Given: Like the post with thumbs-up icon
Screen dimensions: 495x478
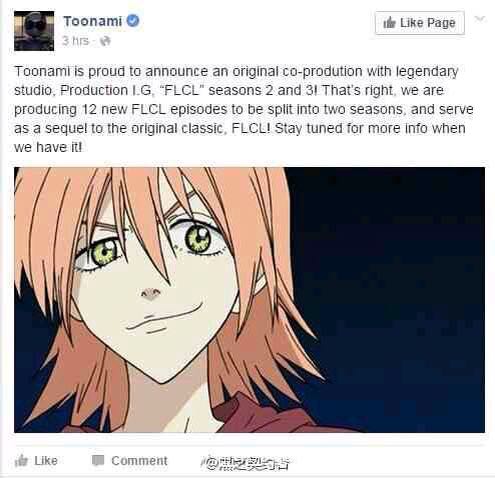Looking at the screenshot, I should tap(21, 461).
